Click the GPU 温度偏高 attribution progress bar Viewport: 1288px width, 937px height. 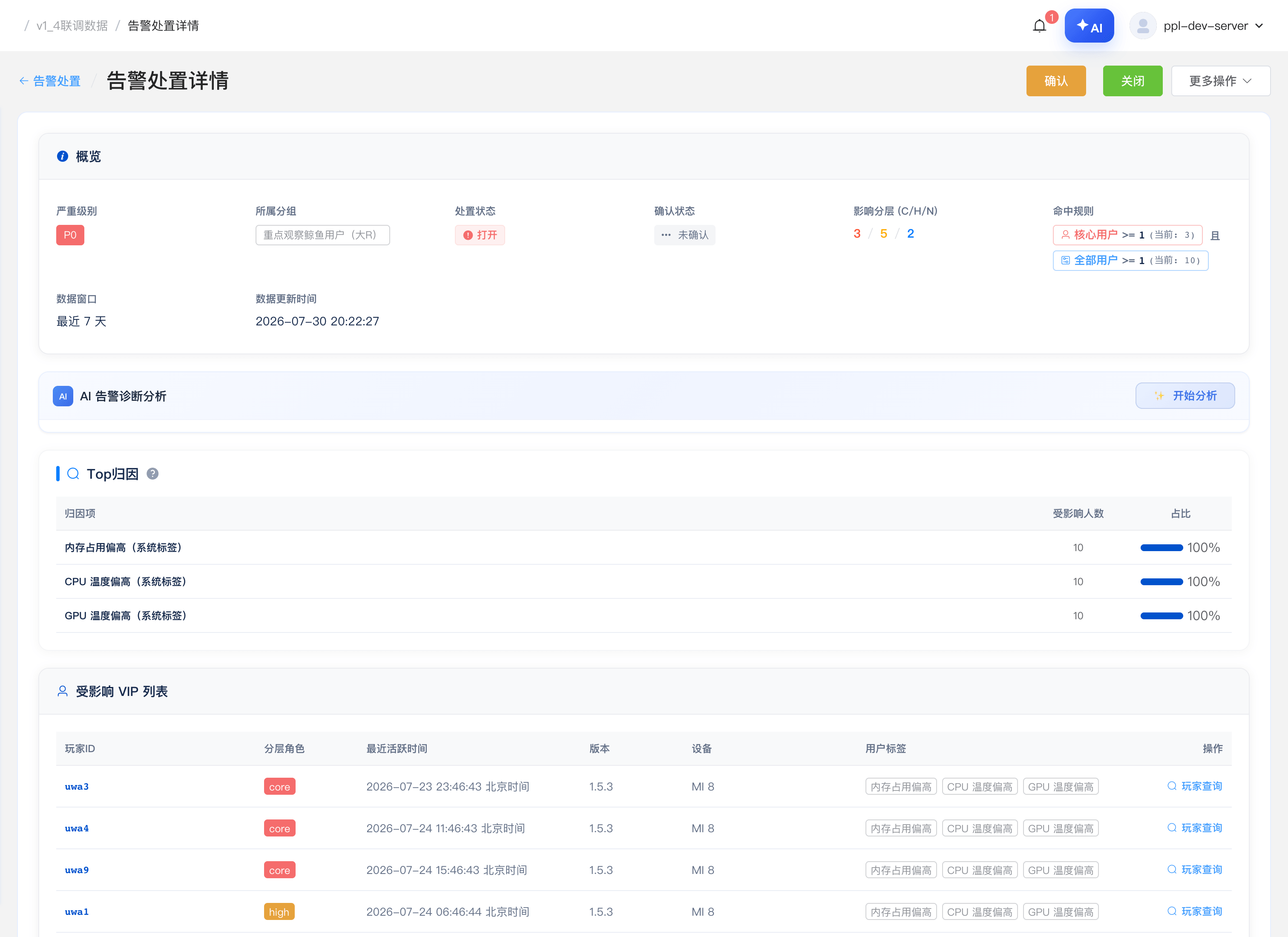(1161, 615)
